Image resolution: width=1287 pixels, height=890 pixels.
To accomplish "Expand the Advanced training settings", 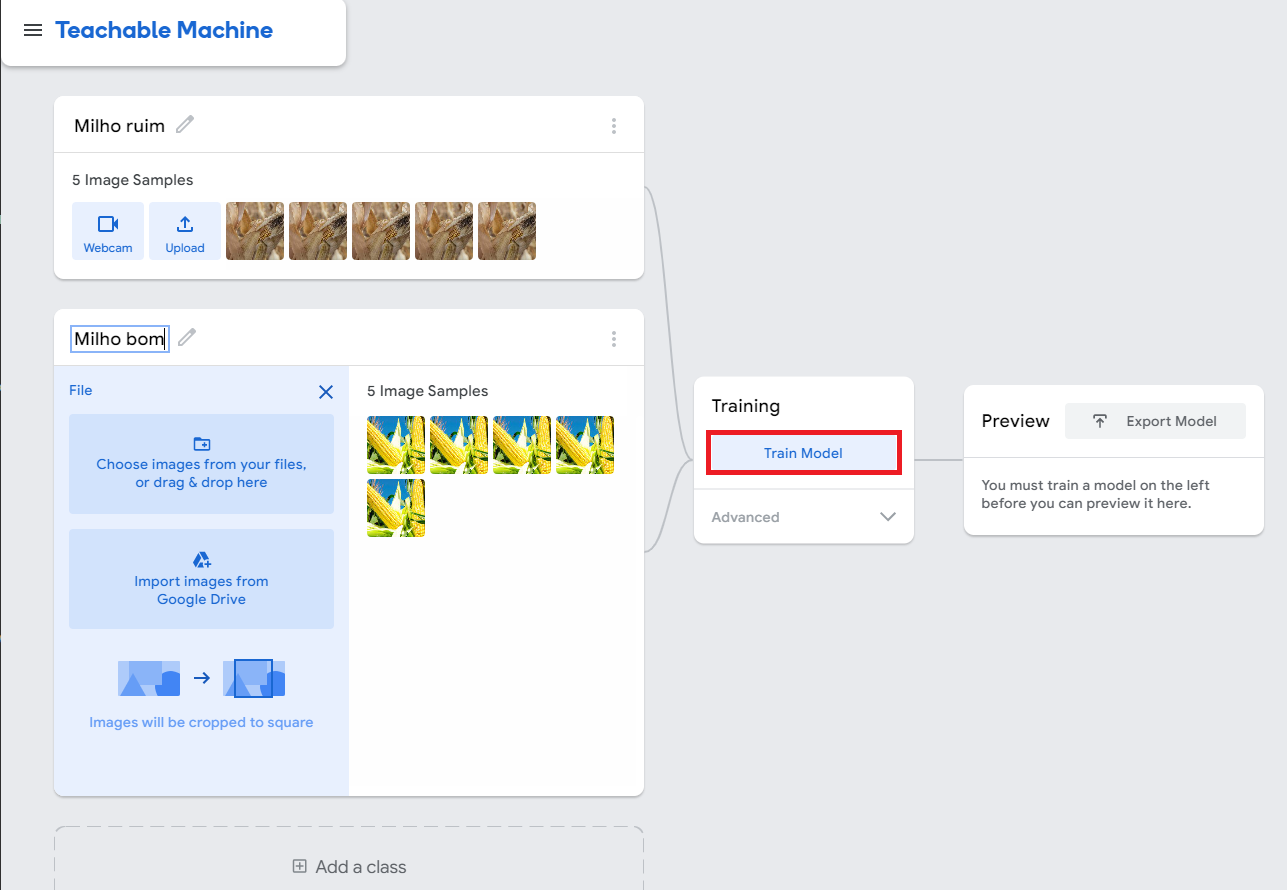I will click(804, 517).
